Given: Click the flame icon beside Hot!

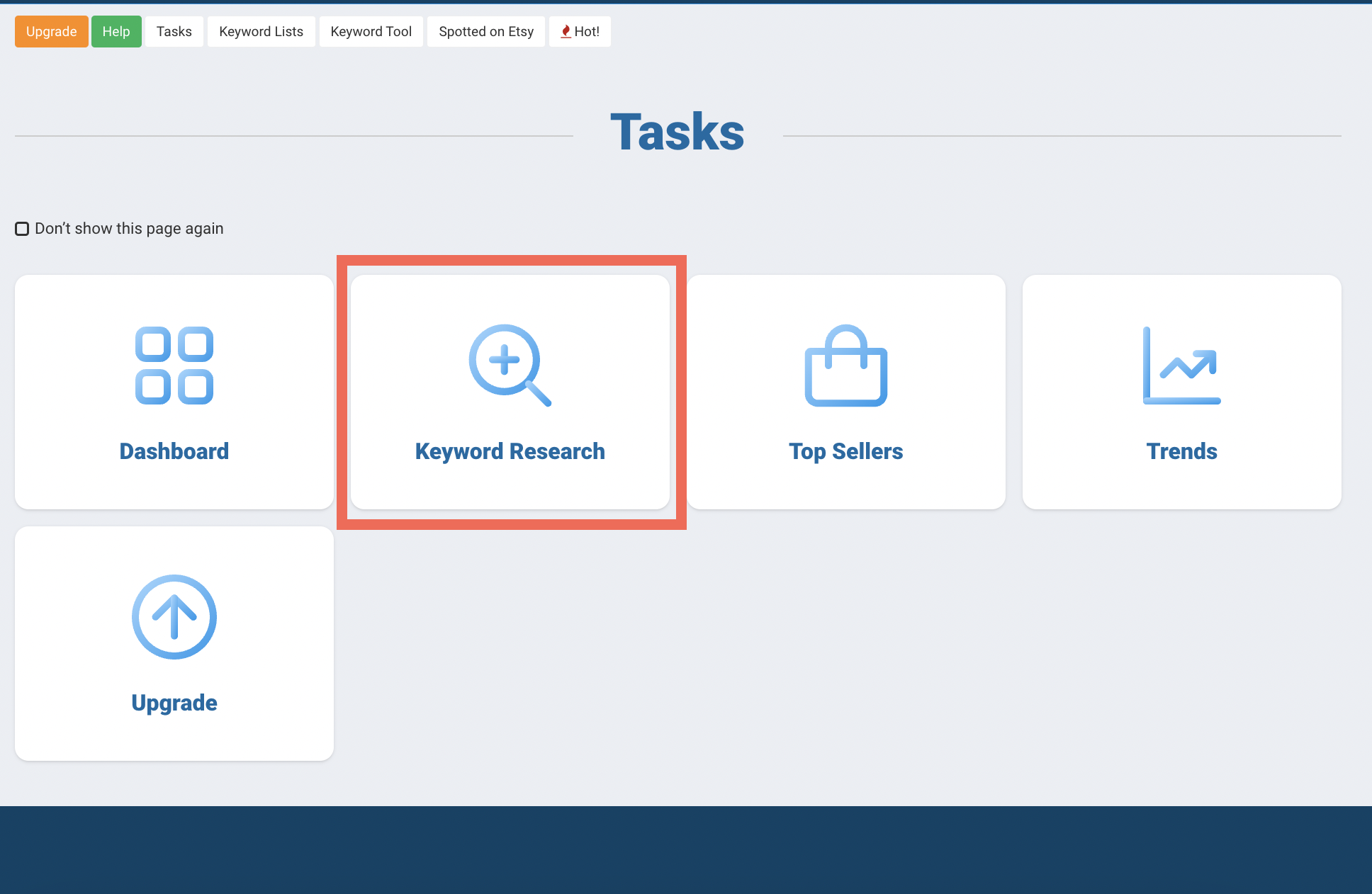Looking at the screenshot, I should coord(566,32).
